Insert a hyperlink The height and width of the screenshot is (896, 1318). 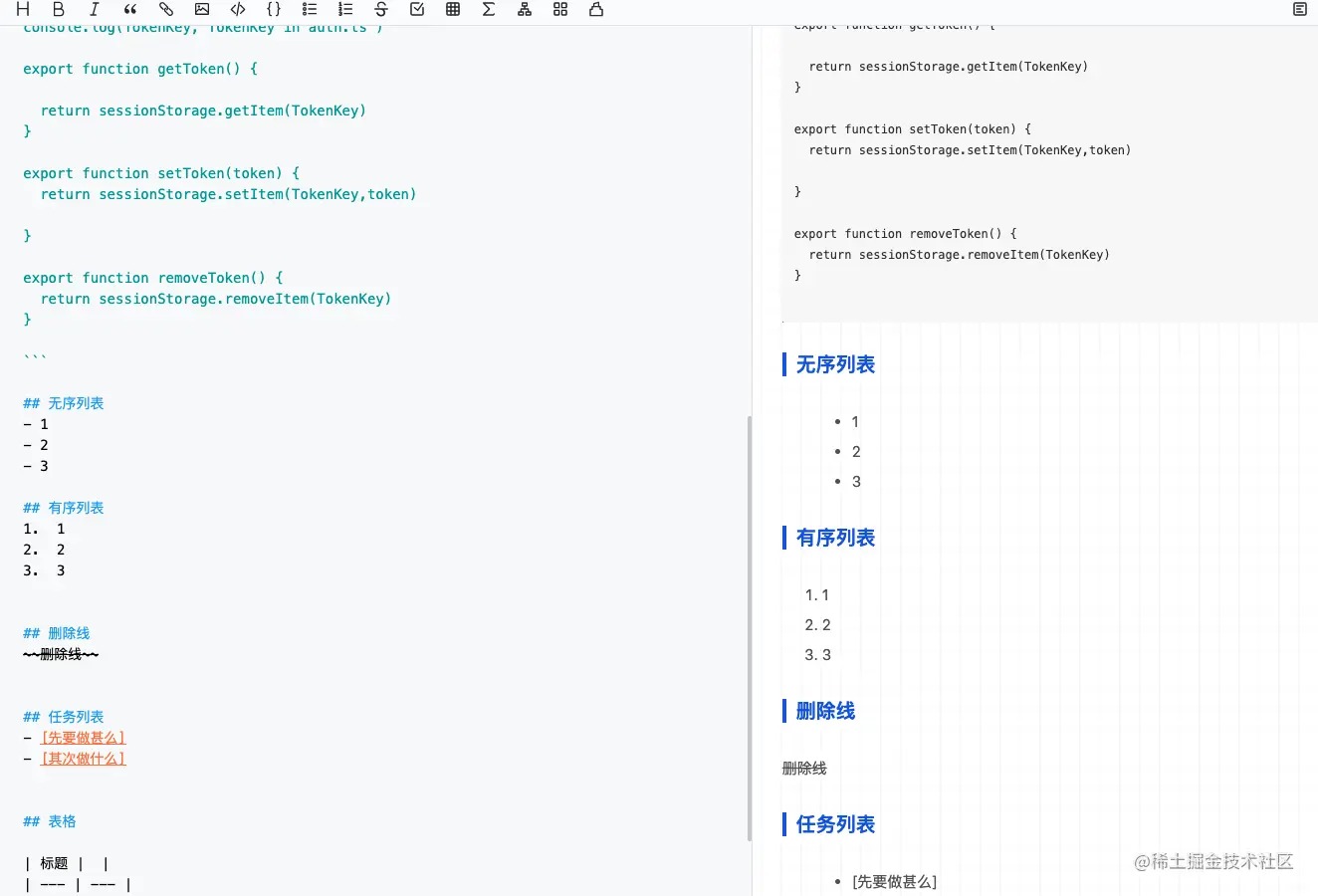click(166, 9)
